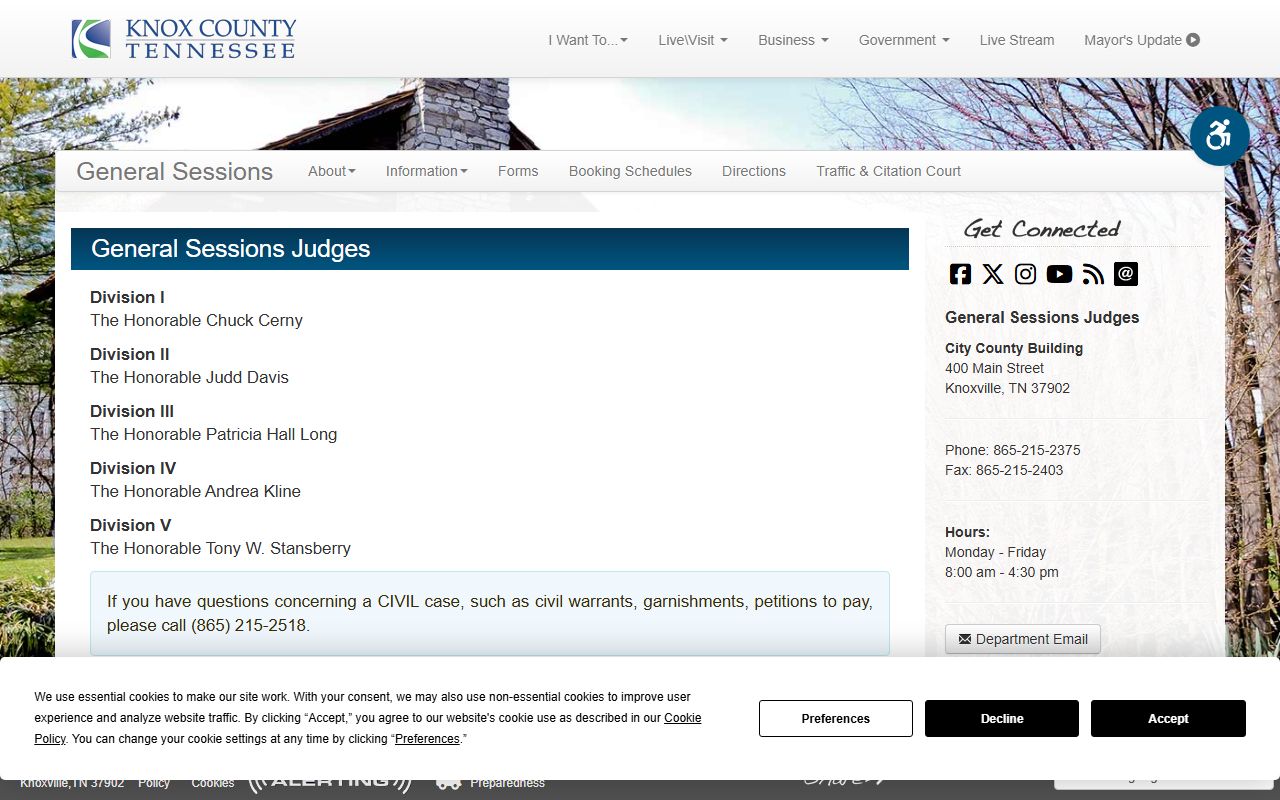The height and width of the screenshot is (800, 1280).
Task: Expand the Information dropdown
Action: [427, 171]
